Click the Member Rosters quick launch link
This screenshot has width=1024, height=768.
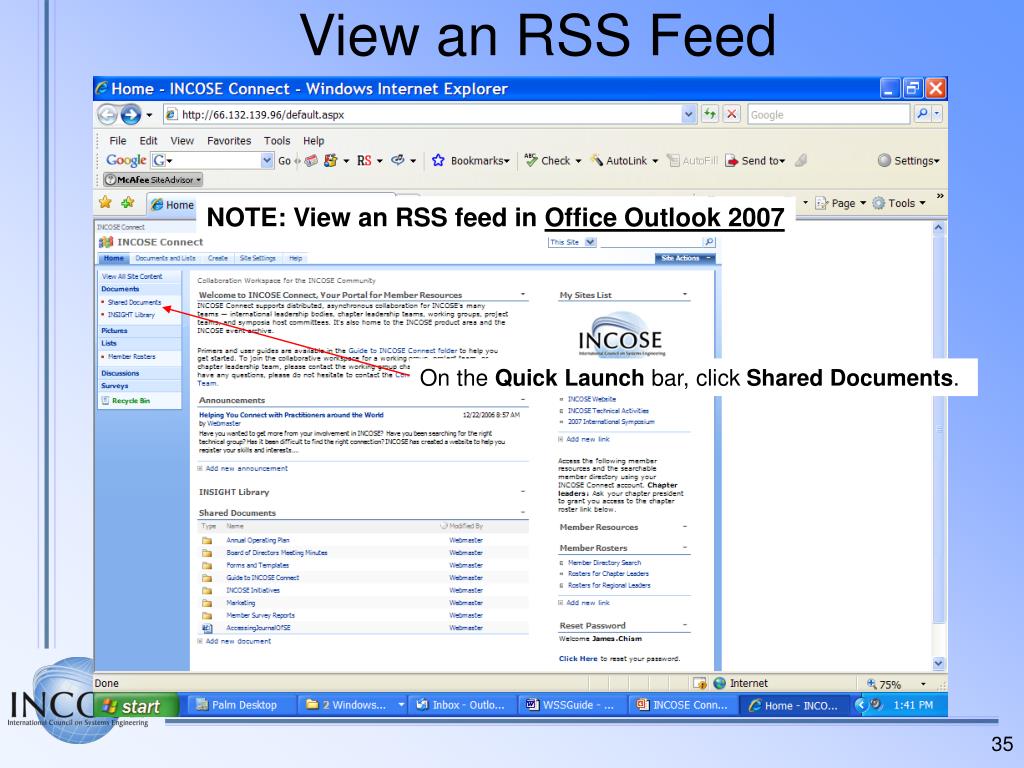pos(132,357)
